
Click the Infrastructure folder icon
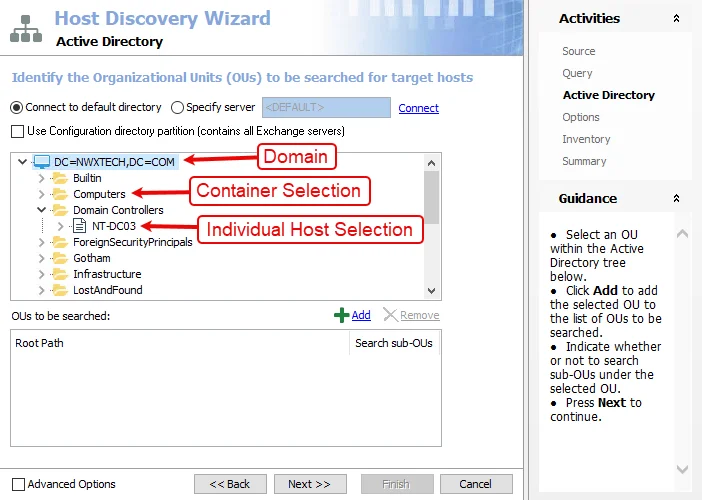(x=60, y=274)
